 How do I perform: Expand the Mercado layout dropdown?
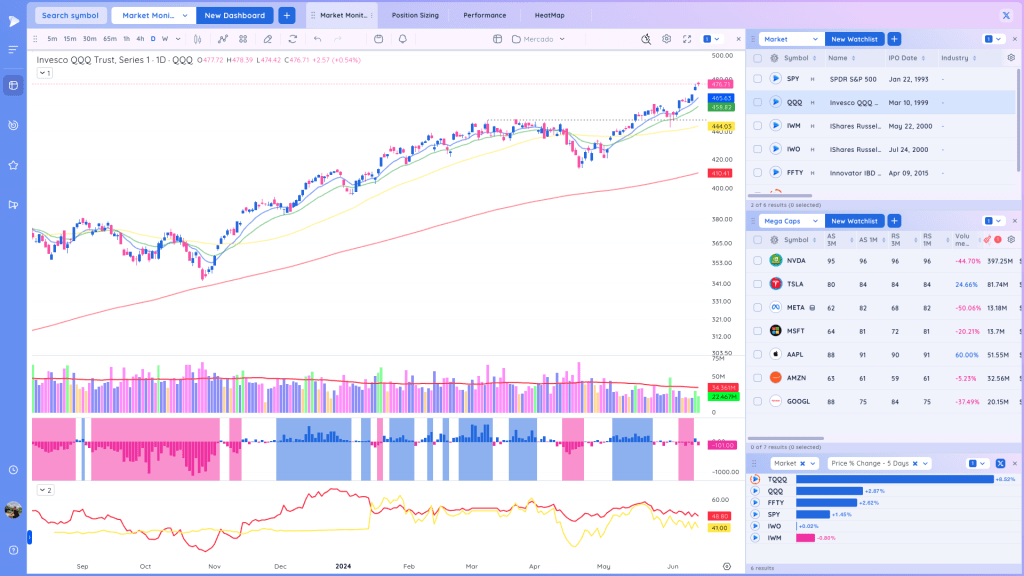pos(539,39)
